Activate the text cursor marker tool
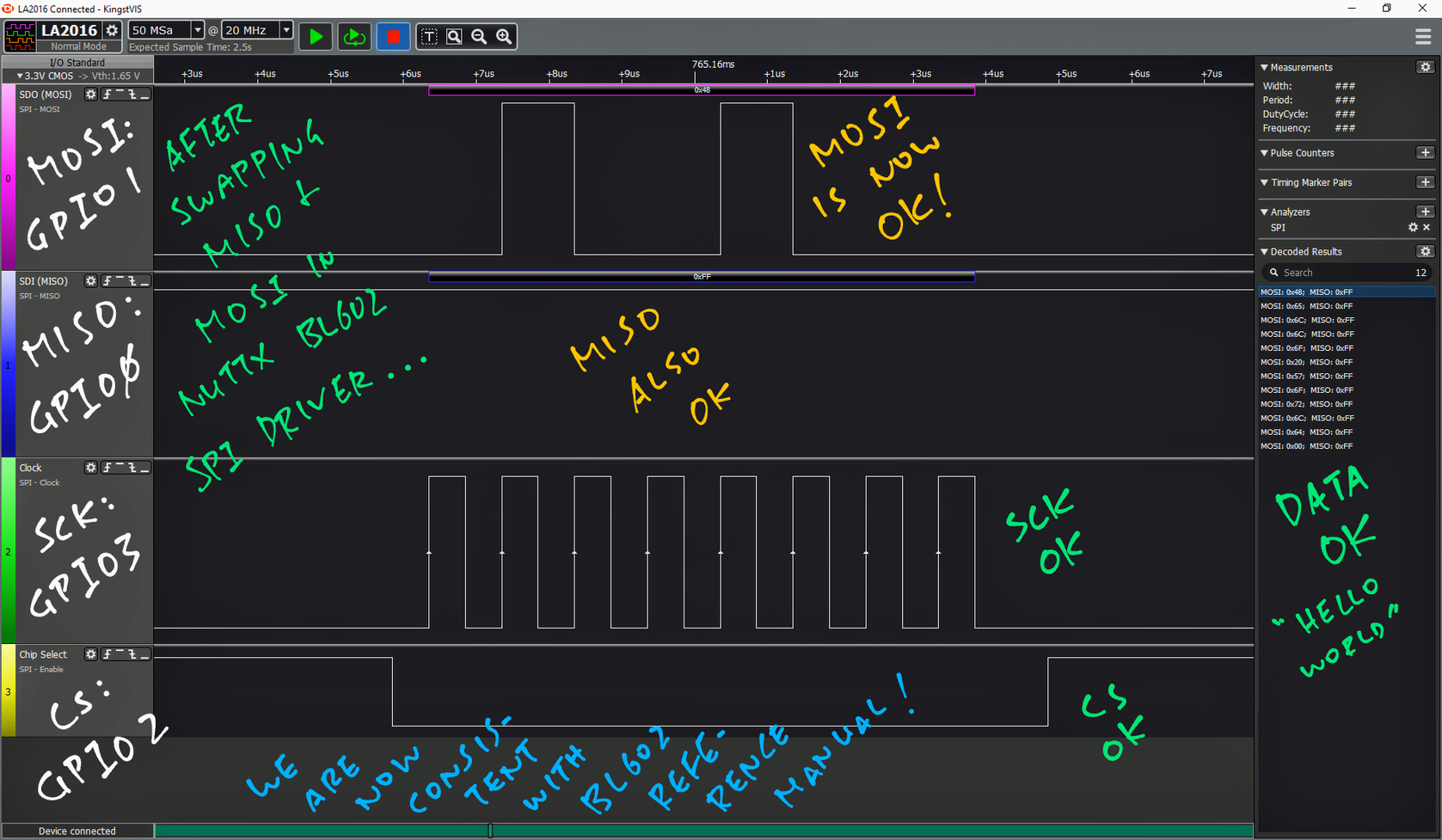Screen dimensions: 1442x840 (429, 37)
